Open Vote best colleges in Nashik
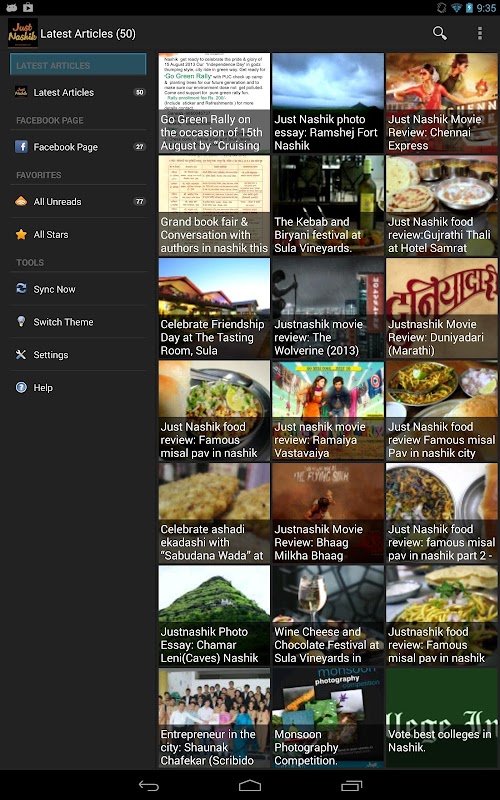The image size is (500, 800). click(x=442, y=718)
